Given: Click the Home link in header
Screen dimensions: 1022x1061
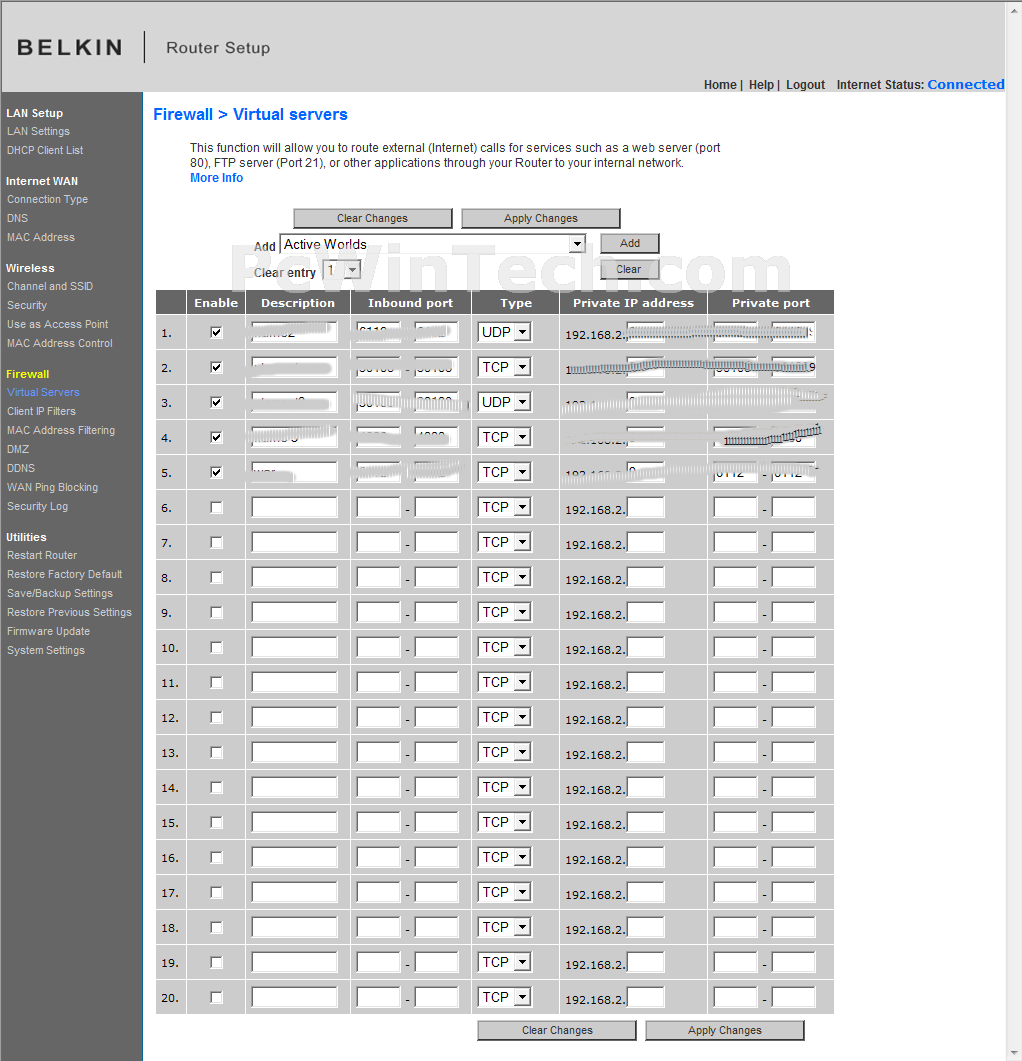Looking at the screenshot, I should click(x=720, y=85).
